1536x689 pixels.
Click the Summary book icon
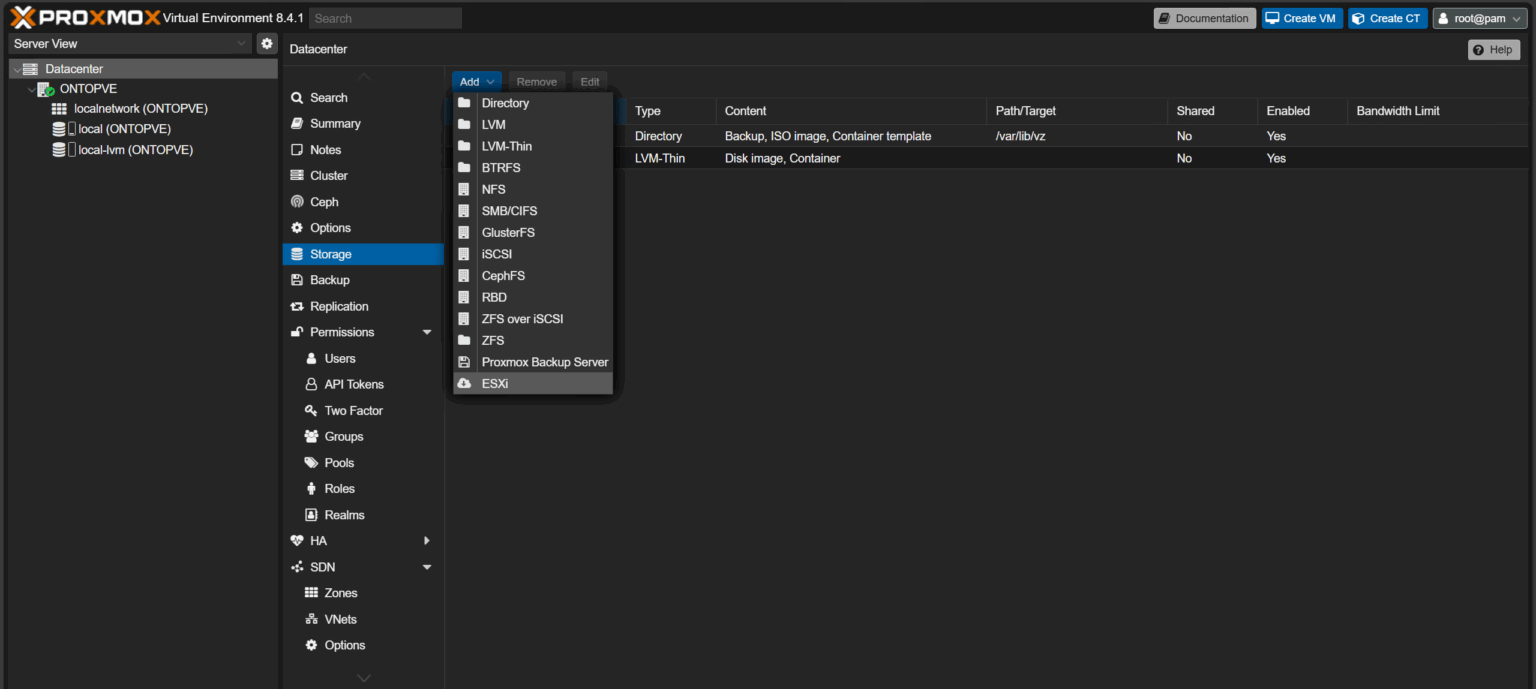(297, 124)
